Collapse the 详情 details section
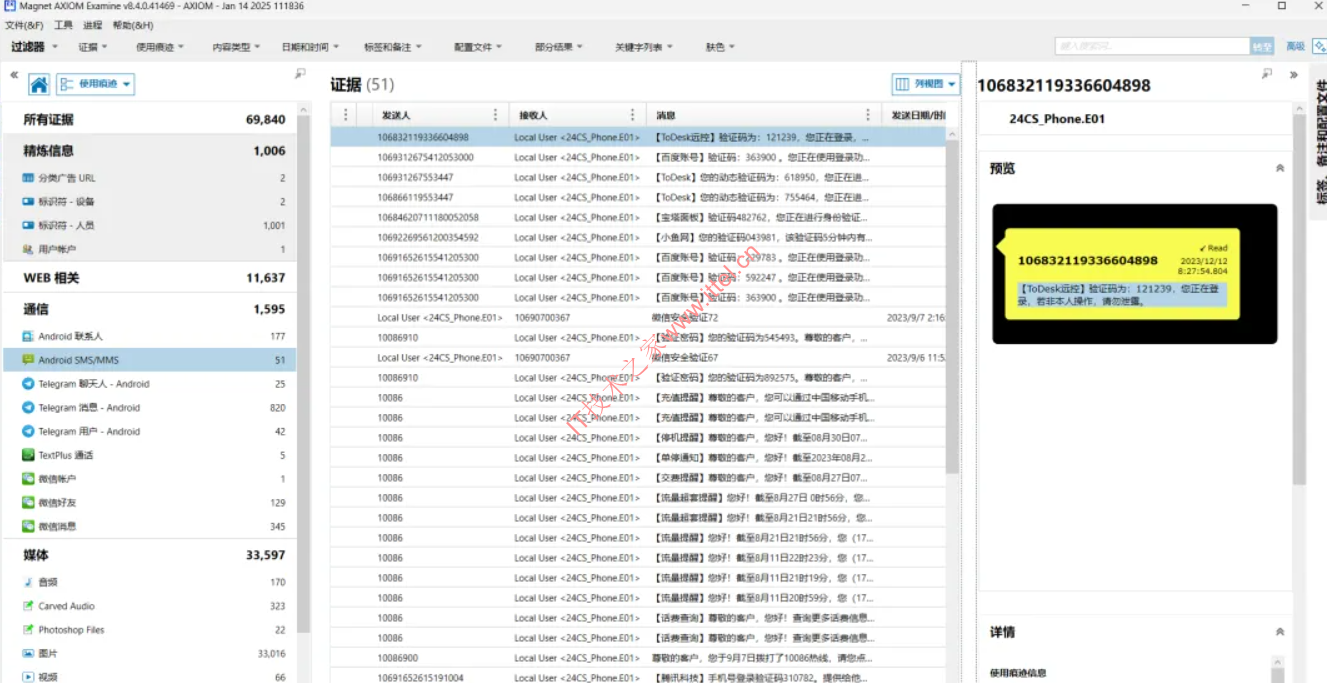 pyautogui.click(x=1280, y=632)
